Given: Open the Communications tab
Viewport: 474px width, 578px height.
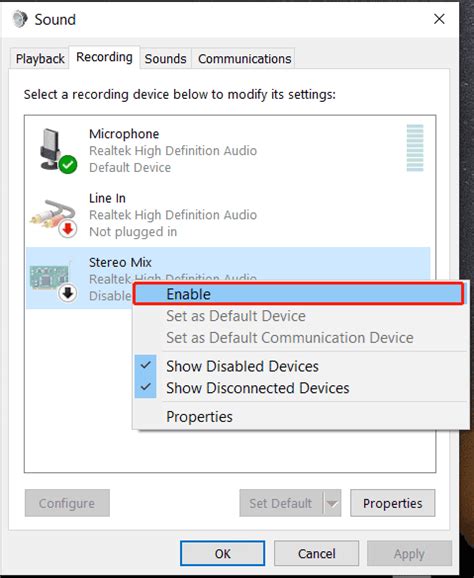Looking at the screenshot, I should tap(244, 59).
